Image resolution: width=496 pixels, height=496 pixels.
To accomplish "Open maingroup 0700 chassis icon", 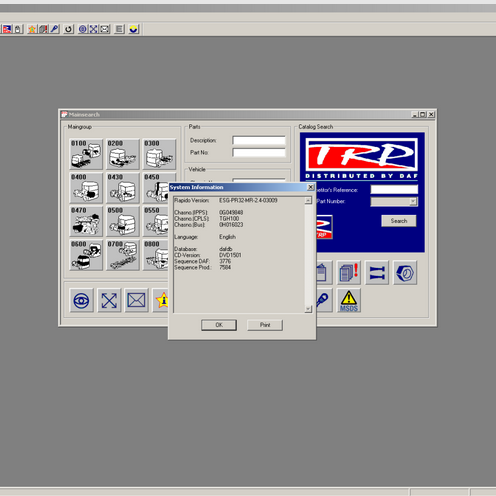I will coord(123,255).
